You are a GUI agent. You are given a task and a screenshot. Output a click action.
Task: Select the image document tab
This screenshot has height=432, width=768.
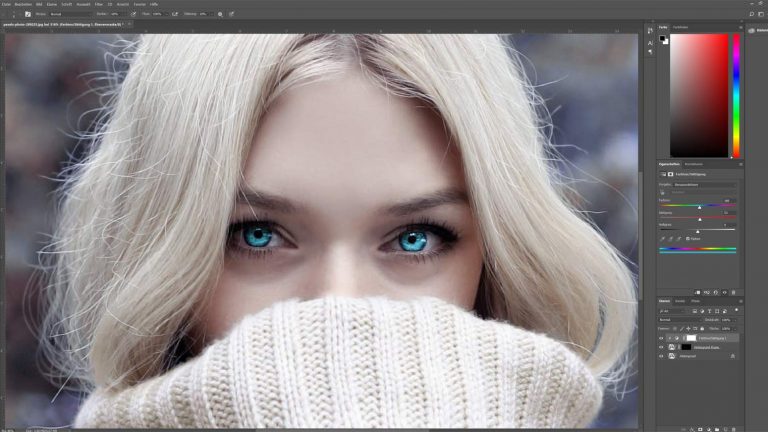click(60, 24)
